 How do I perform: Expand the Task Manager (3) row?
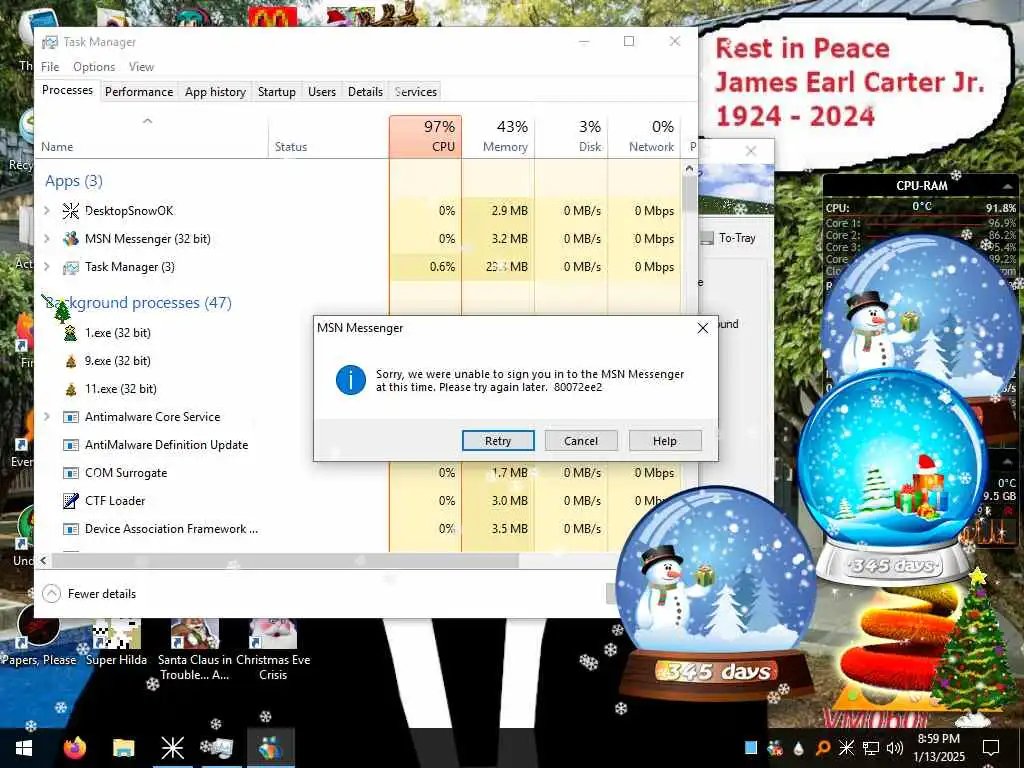pos(46,267)
